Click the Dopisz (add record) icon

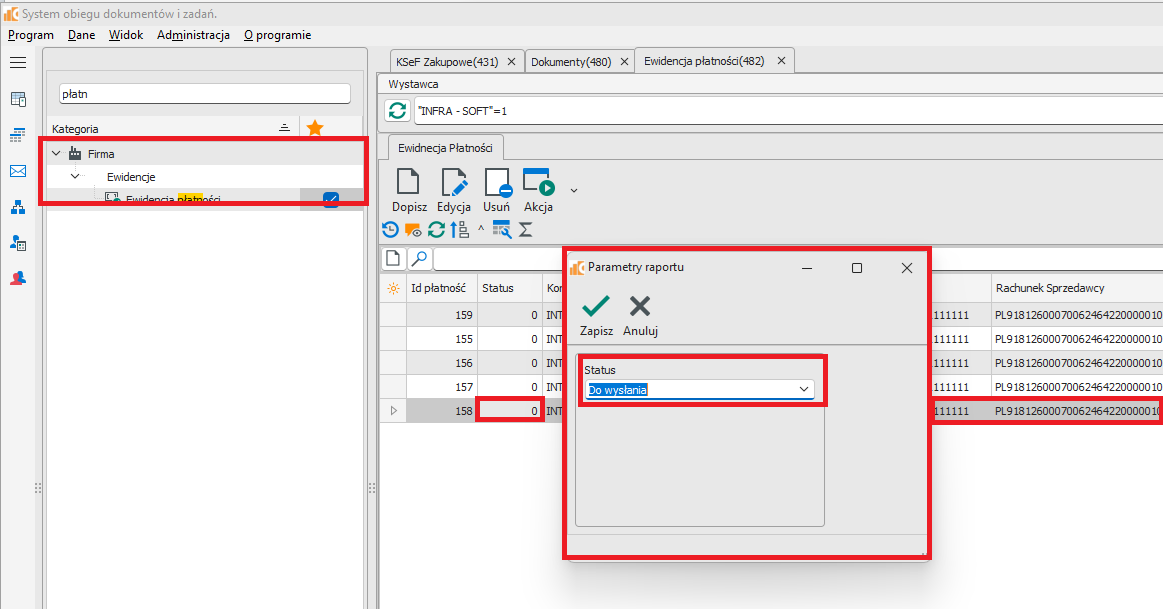pyautogui.click(x=408, y=184)
